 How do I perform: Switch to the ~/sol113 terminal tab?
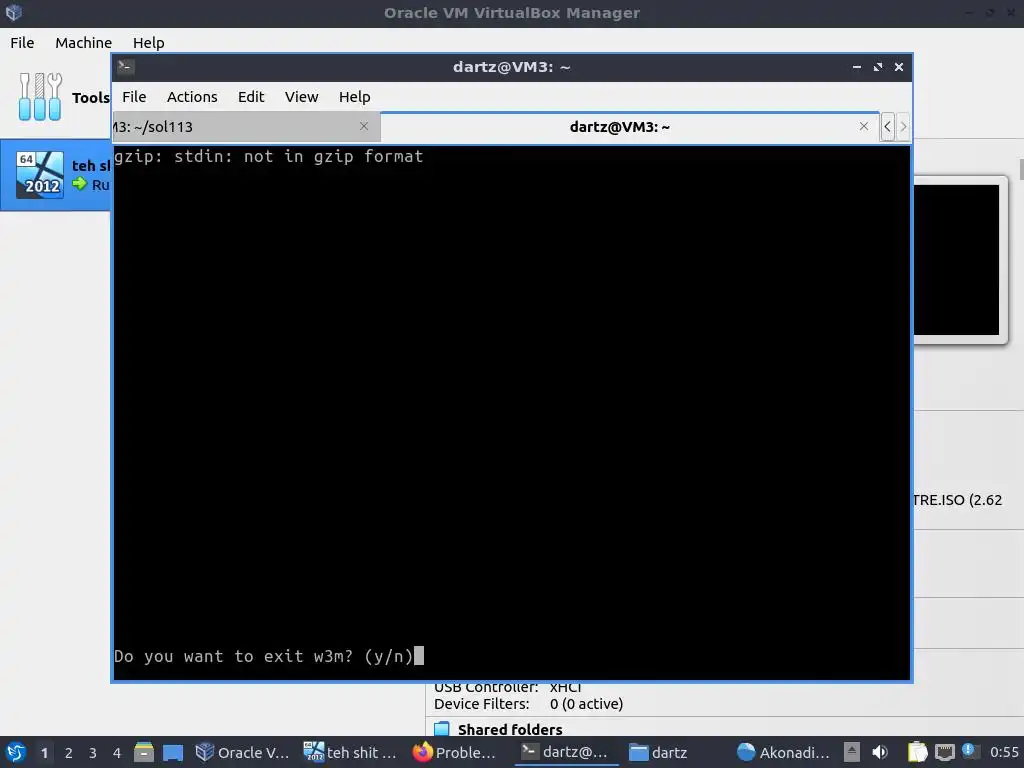click(x=246, y=127)
